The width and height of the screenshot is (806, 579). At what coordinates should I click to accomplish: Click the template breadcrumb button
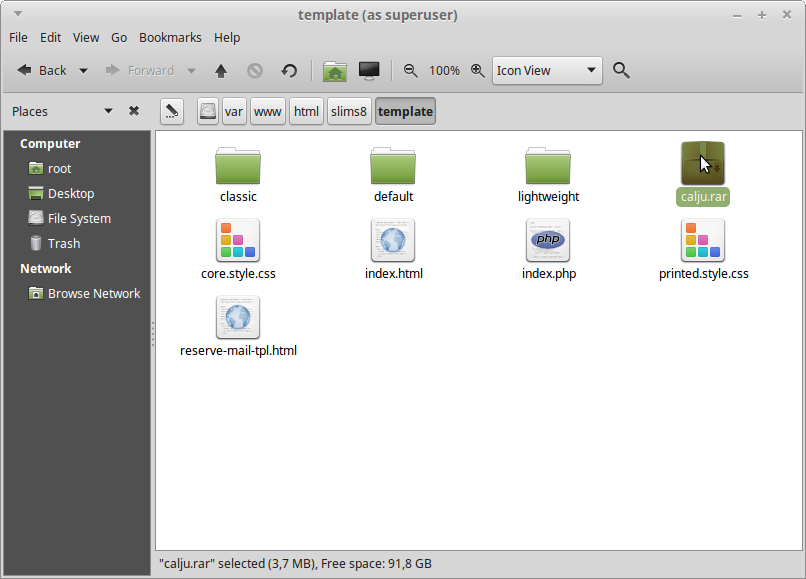(x=405, y=111)
